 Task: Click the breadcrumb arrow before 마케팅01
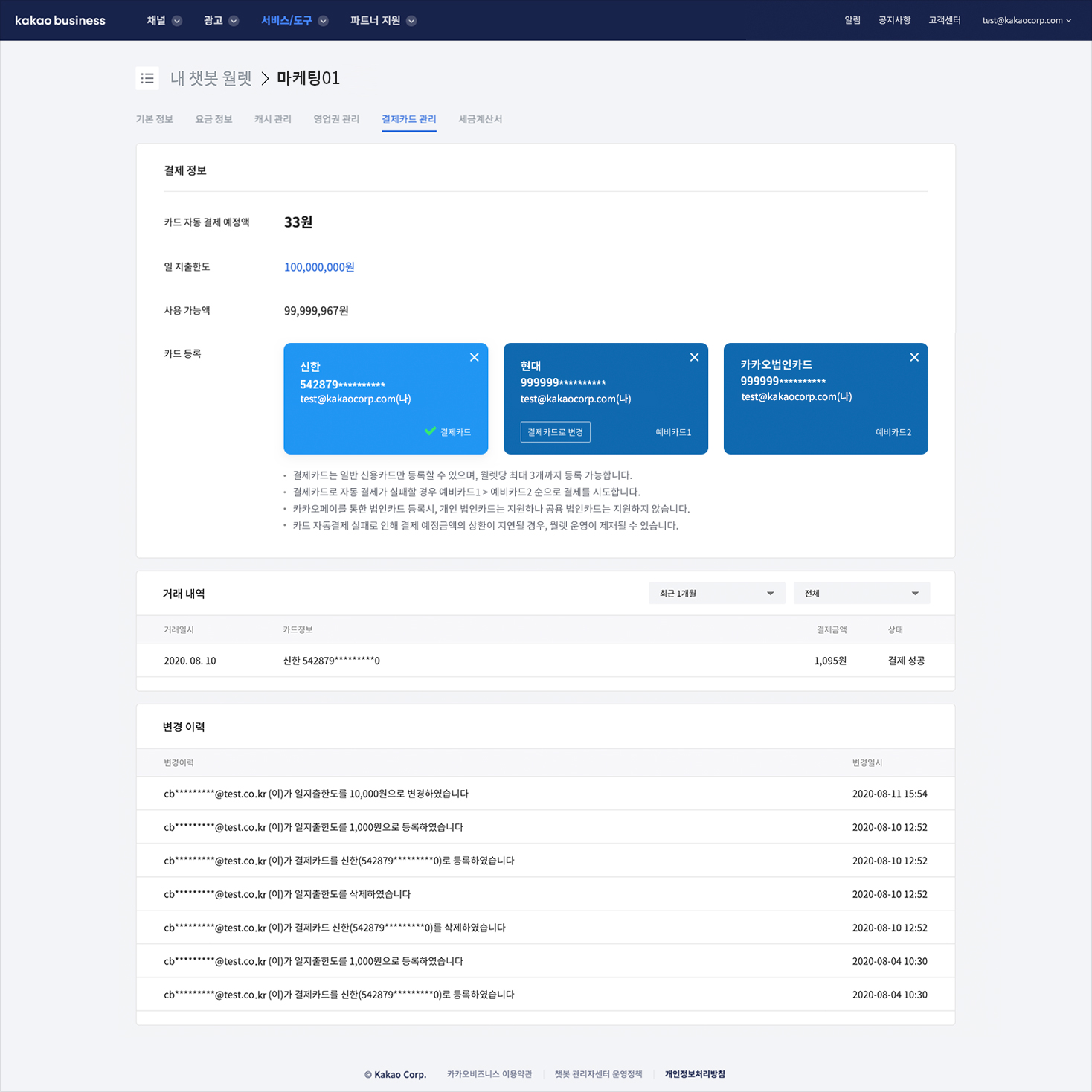265,79
